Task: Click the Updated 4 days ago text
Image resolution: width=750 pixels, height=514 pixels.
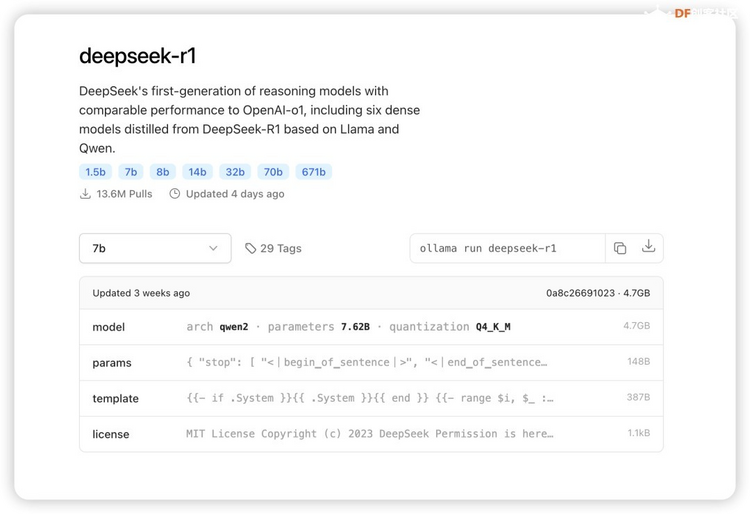Action: pos(235,194)
